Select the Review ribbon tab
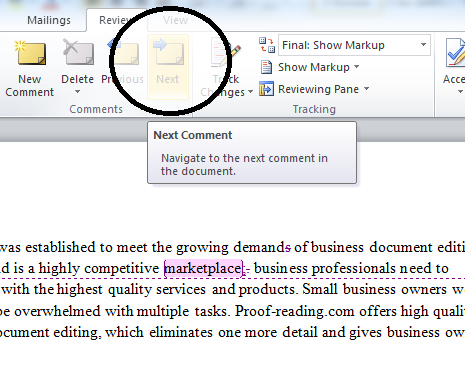The width and height of the screenshot is (465, 370). [116, 20]
